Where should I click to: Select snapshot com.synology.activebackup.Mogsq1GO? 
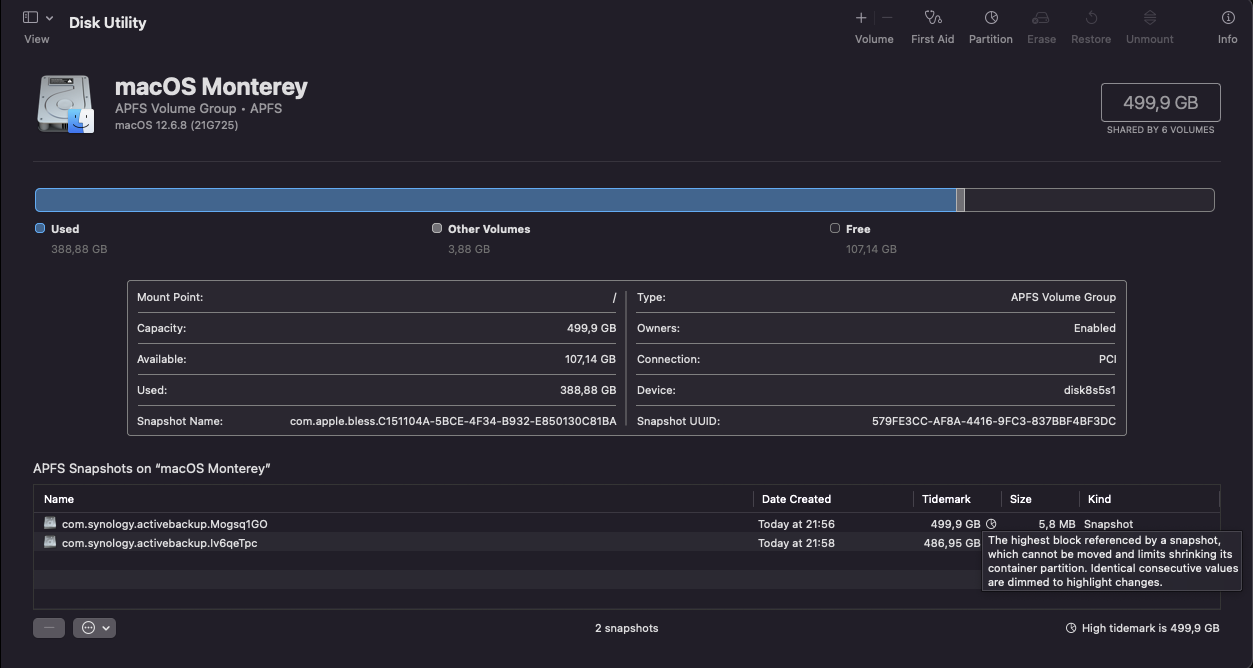[165, 524]
